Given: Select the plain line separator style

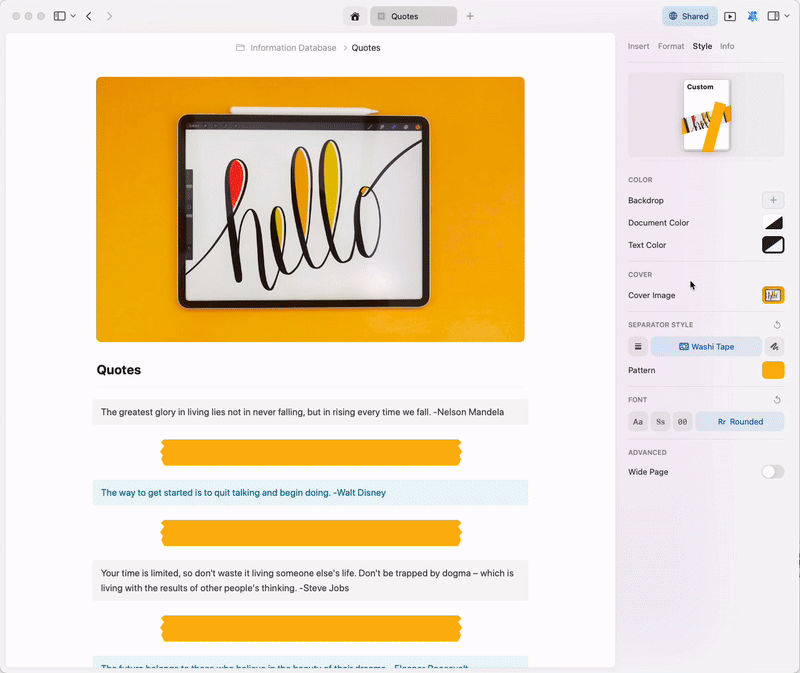Looking at the screenshot, I should [637, 346].
